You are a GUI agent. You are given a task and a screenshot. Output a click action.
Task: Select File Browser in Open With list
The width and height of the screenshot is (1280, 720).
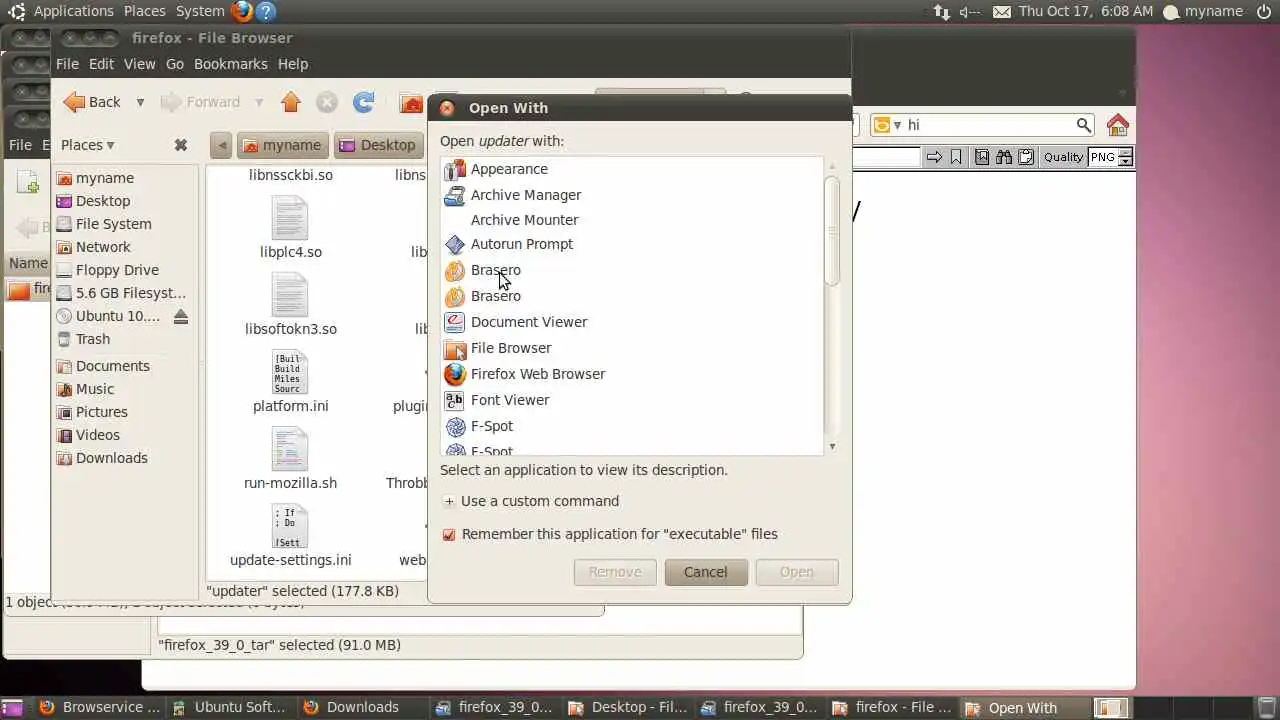[x=632, y=348]
